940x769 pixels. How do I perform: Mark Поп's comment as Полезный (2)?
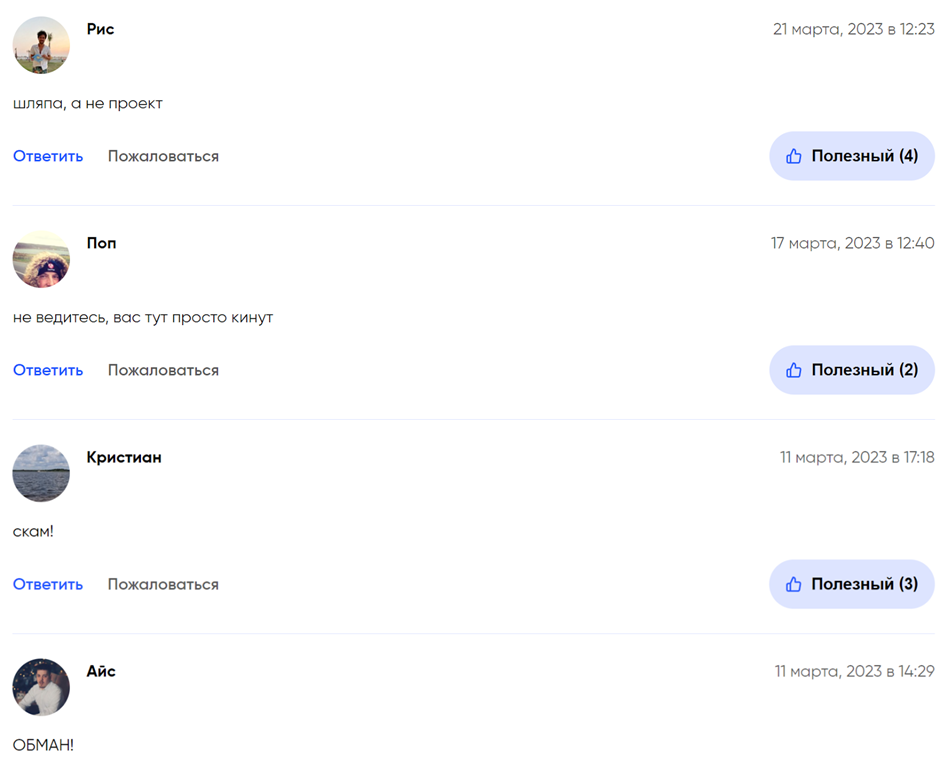coord(864,370)
